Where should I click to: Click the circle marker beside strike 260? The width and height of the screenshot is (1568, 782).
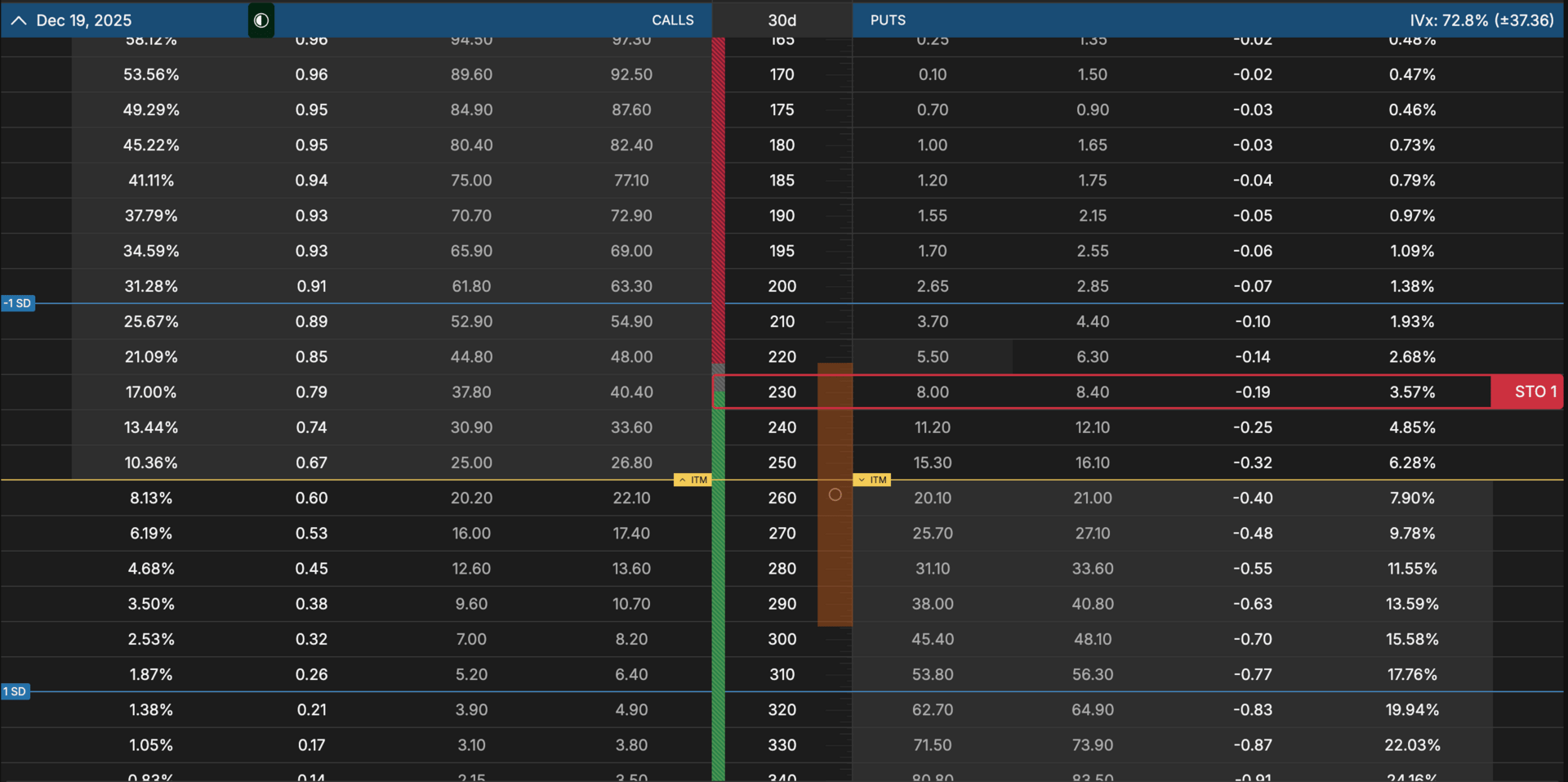835,494
